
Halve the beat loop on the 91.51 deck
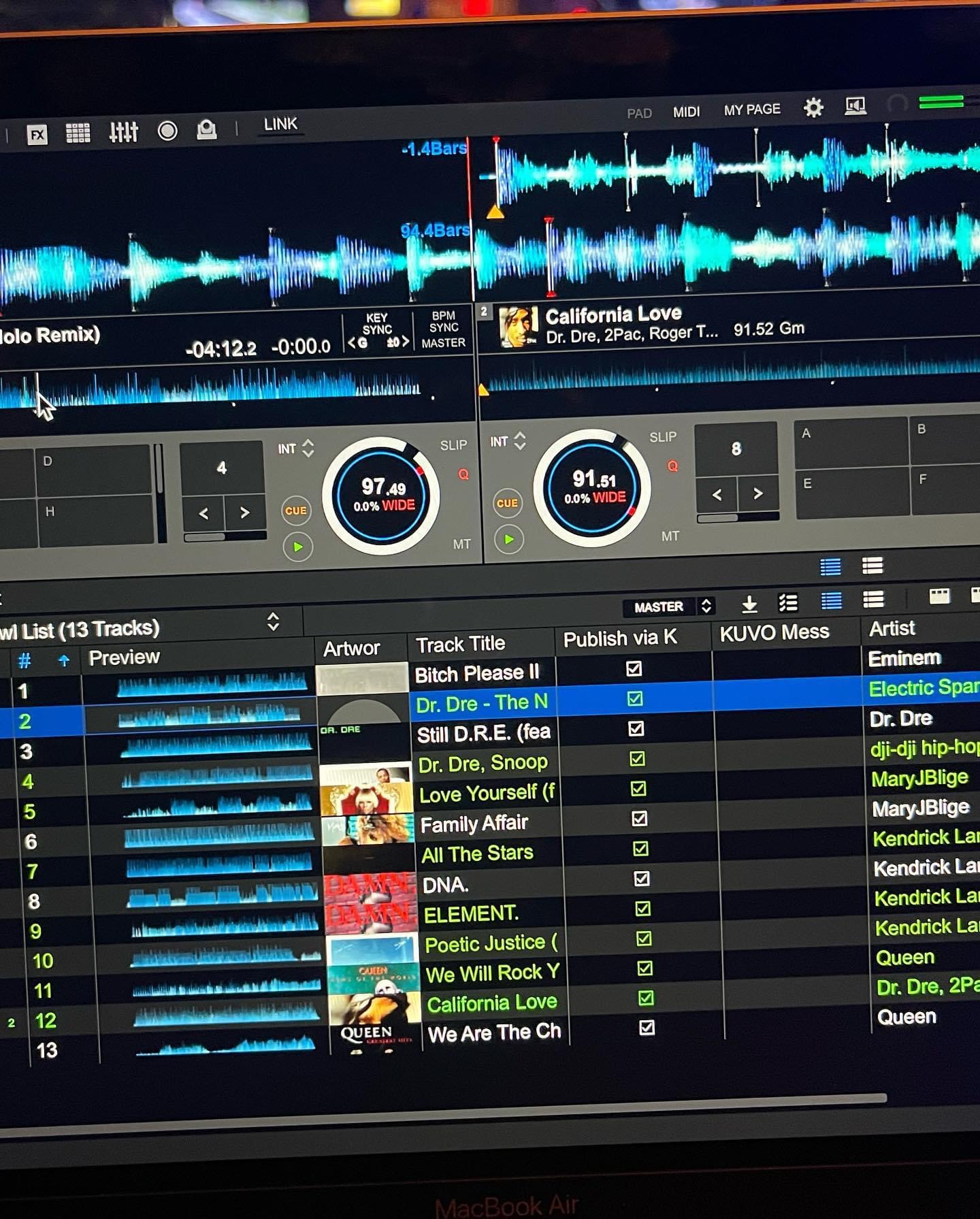(717, 495)
